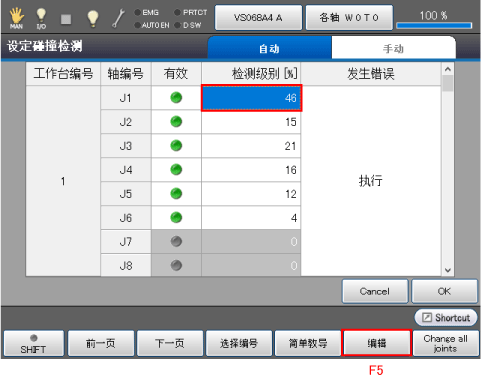Click the scrollbar down arrow
This screenshot has height=377, width=481.
[x=448, y=270]
